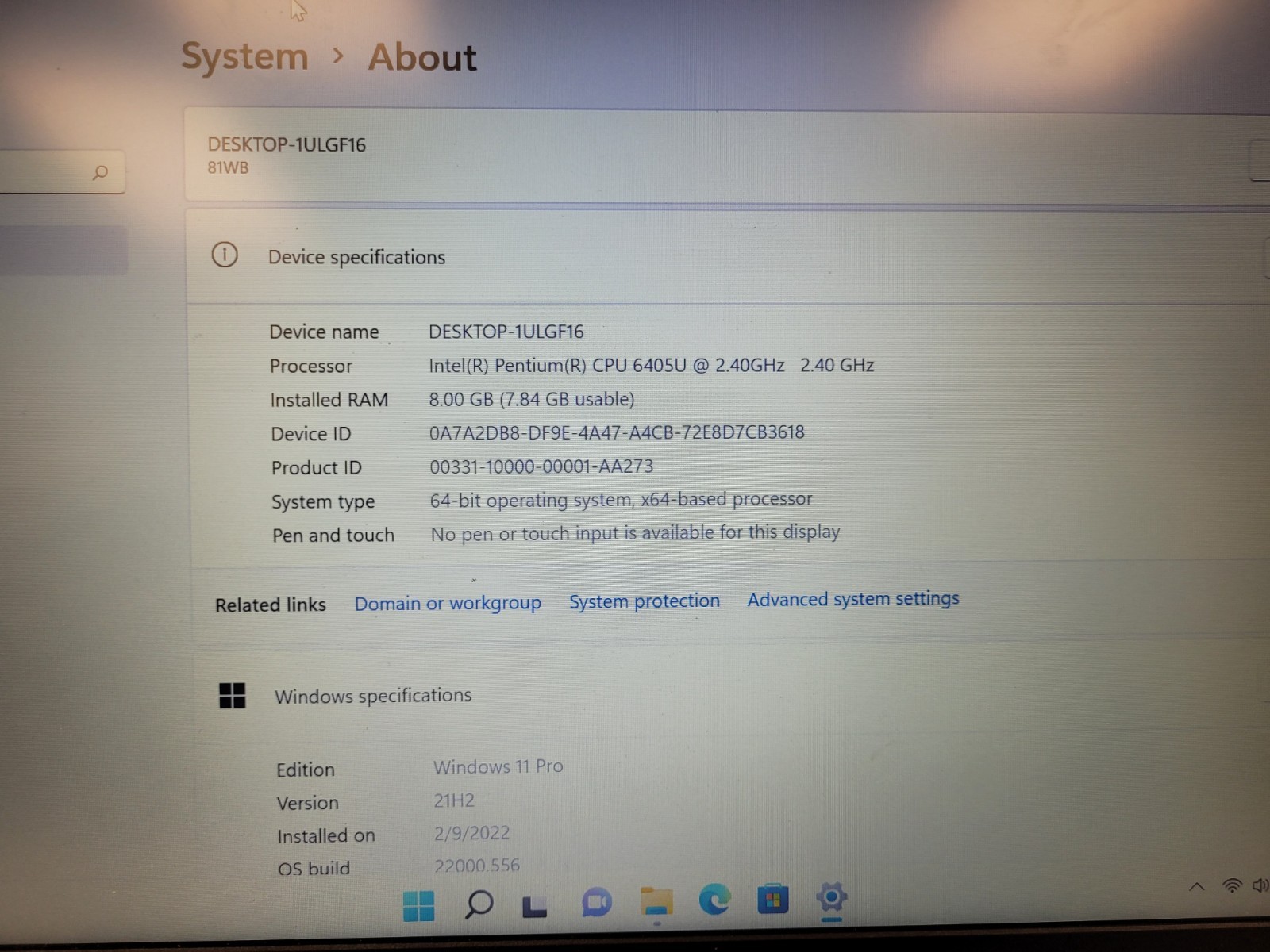This screenshot has height=952, width=1270.
Task: Show hidden tray icons chevron
Action: (x=1196, y=887)
